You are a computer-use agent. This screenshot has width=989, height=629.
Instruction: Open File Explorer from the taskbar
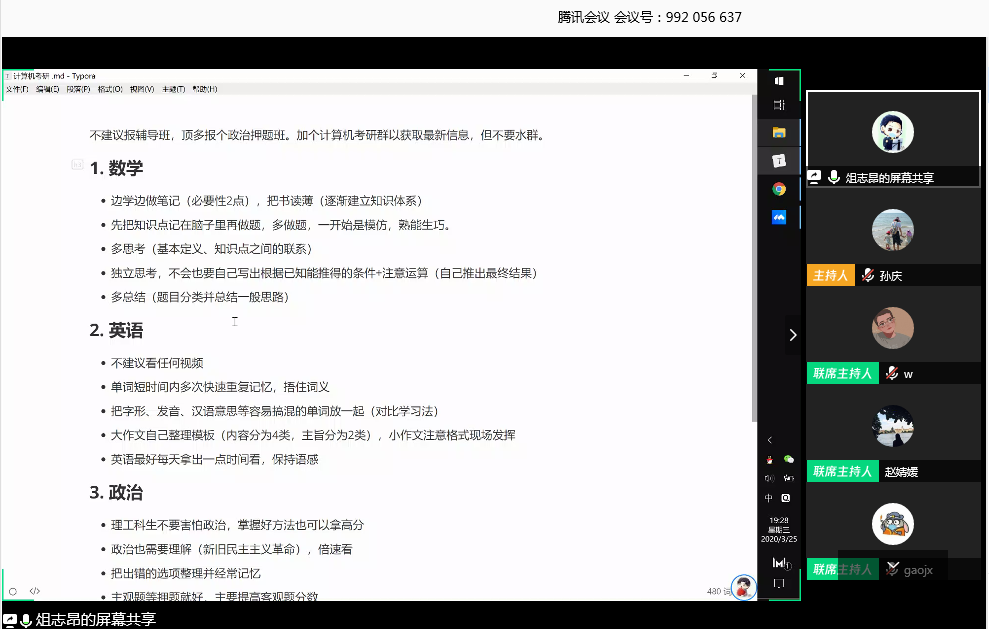779,132
